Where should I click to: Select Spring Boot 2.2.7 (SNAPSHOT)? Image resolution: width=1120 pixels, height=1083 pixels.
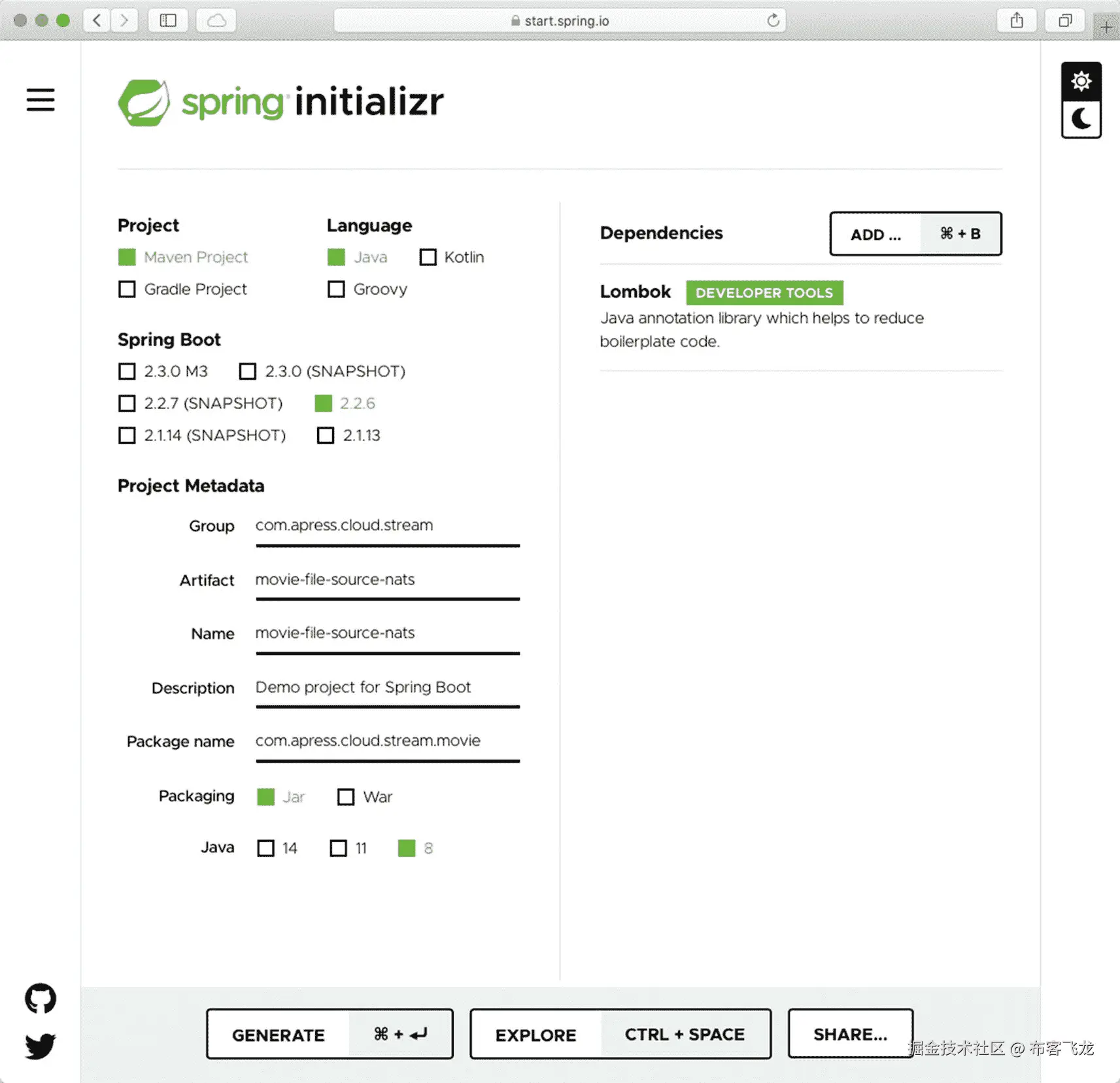click(x=200, y=403)
